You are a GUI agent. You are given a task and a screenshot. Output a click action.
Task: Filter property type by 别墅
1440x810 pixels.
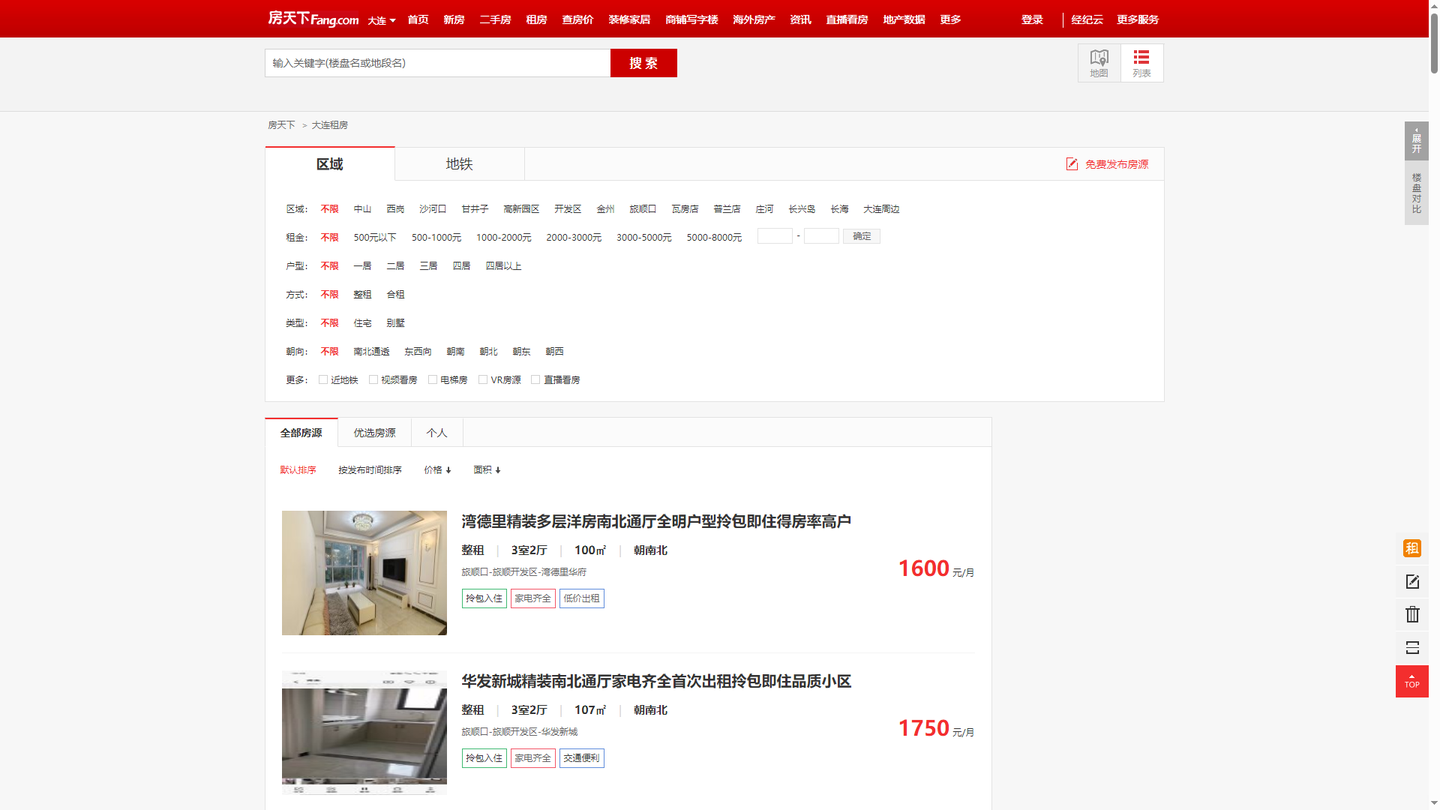pos(396,323)
